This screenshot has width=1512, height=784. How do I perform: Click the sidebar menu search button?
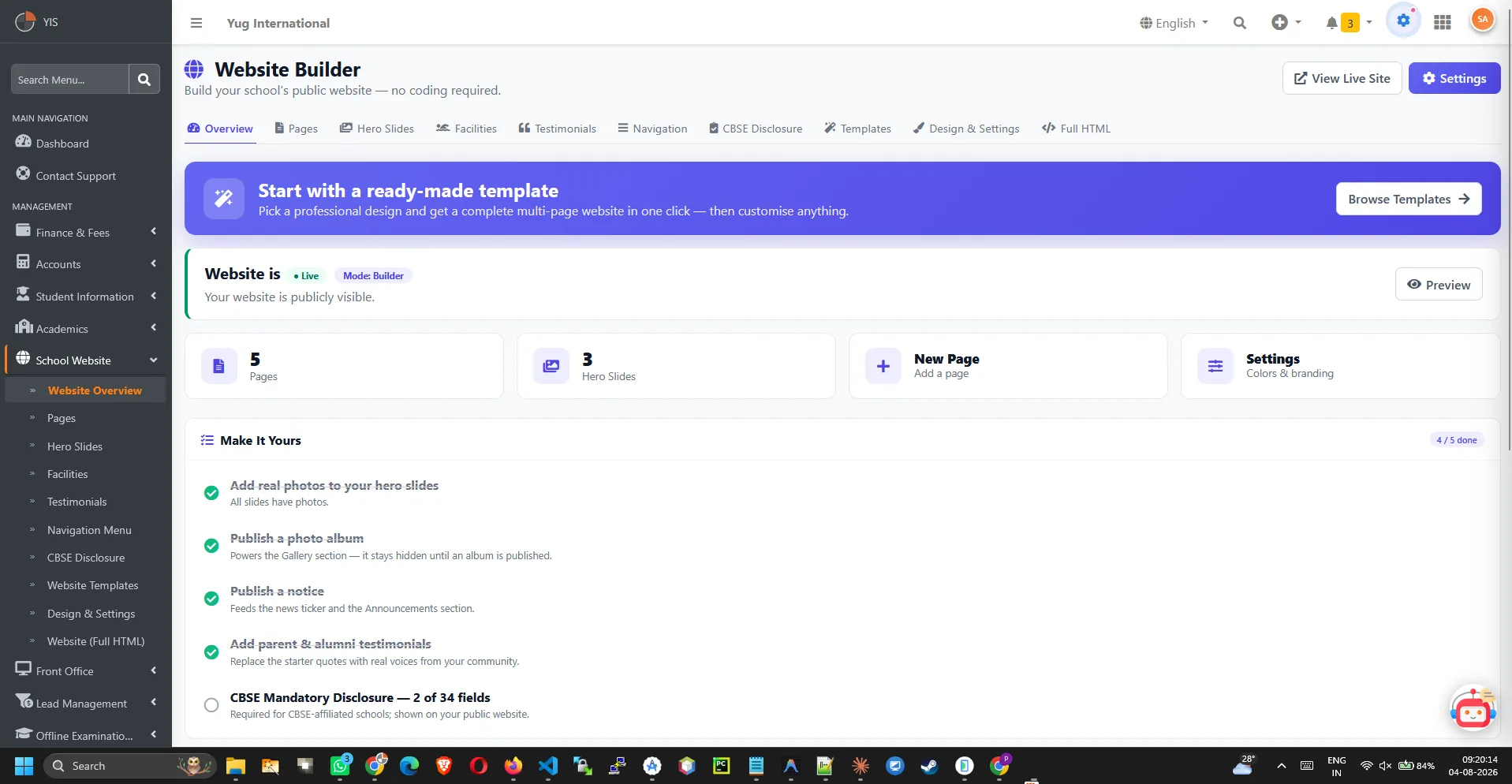pyautogui.click(x=144, y=79)
